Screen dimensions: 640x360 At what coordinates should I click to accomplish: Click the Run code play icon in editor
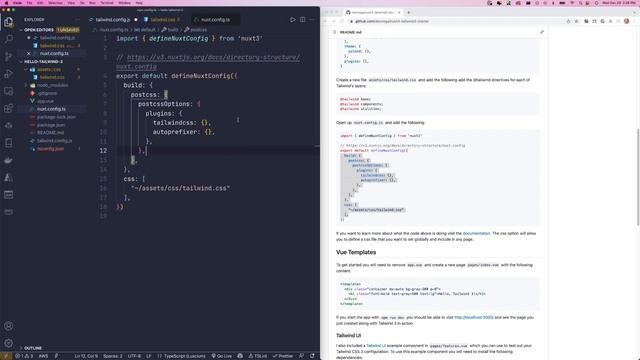click(x=293, y=20)
